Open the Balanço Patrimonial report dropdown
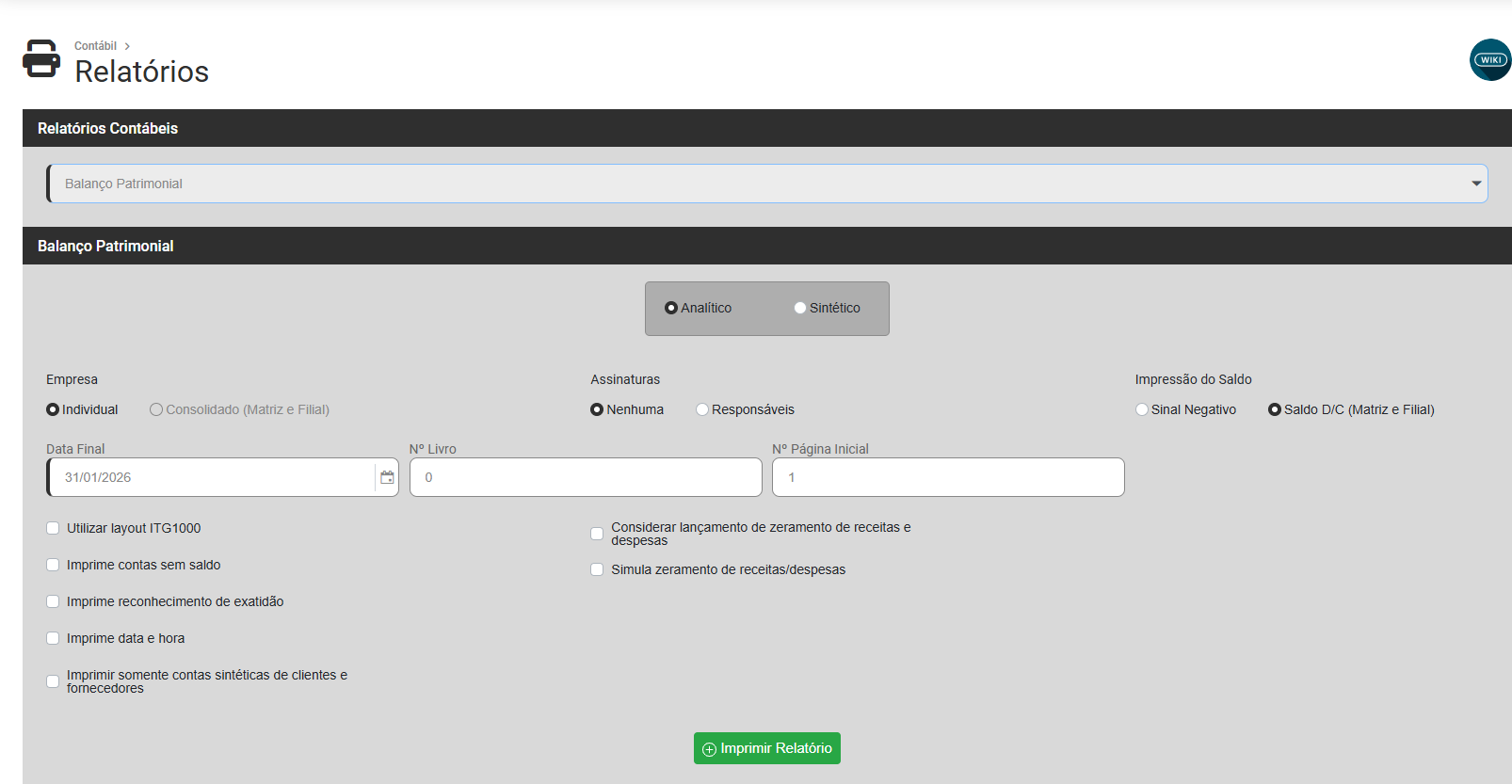This screenshot has width=1512, height=784. point(767,184)
